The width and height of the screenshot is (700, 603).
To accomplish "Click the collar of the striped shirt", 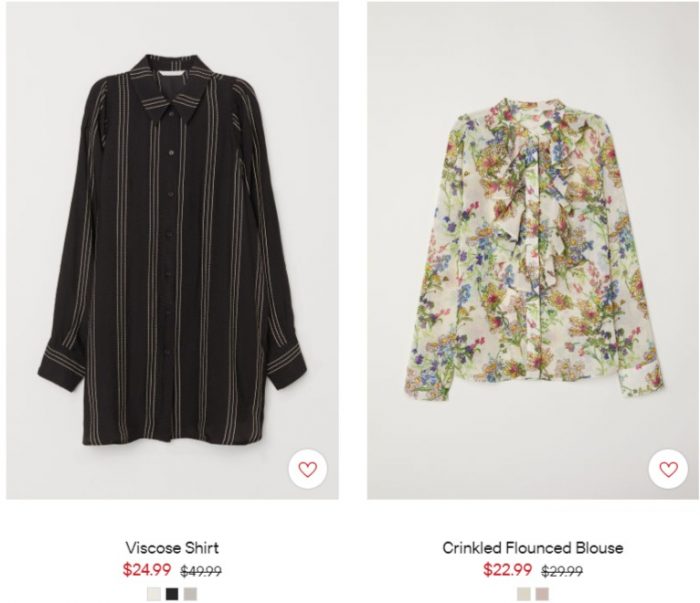I will tap(172, 87).
